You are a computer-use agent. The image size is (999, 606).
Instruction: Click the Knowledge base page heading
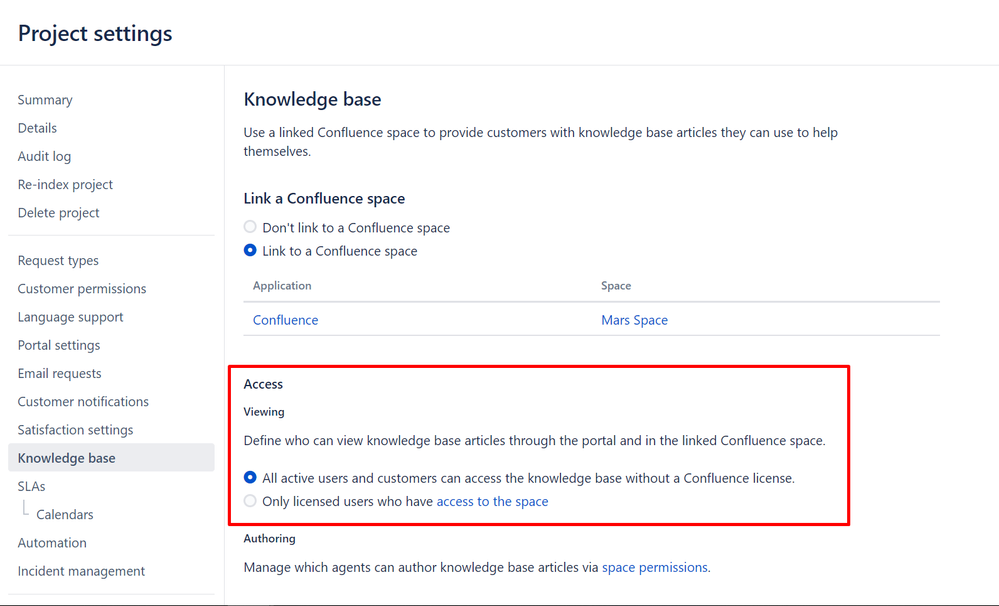(312, 99)
